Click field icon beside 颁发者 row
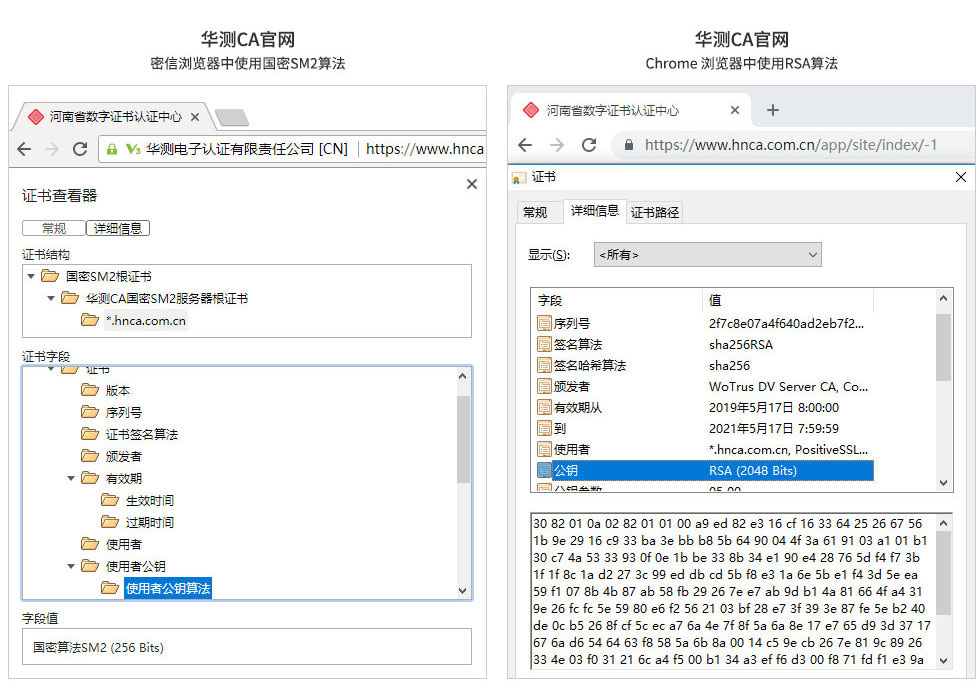The width and height of the screenshot is (980, 700). (544, 386)
